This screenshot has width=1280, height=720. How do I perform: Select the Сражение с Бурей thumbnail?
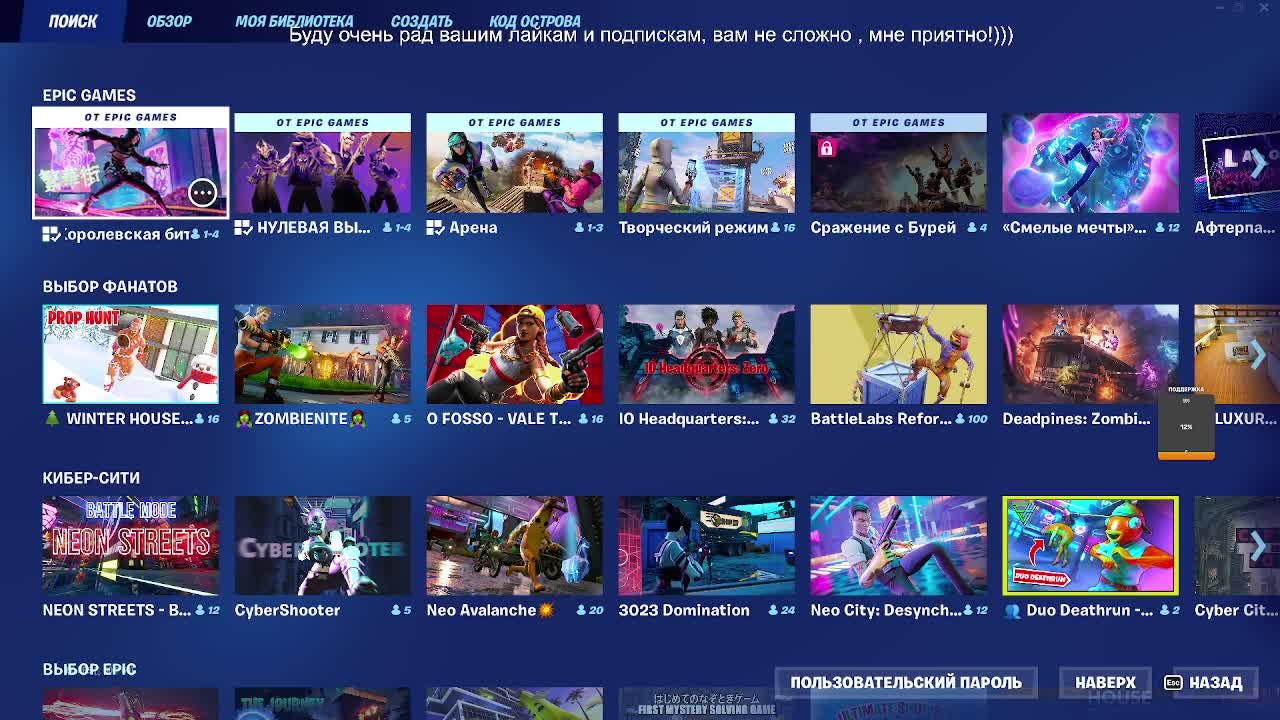pyautogui.click(x=898, y=163)
